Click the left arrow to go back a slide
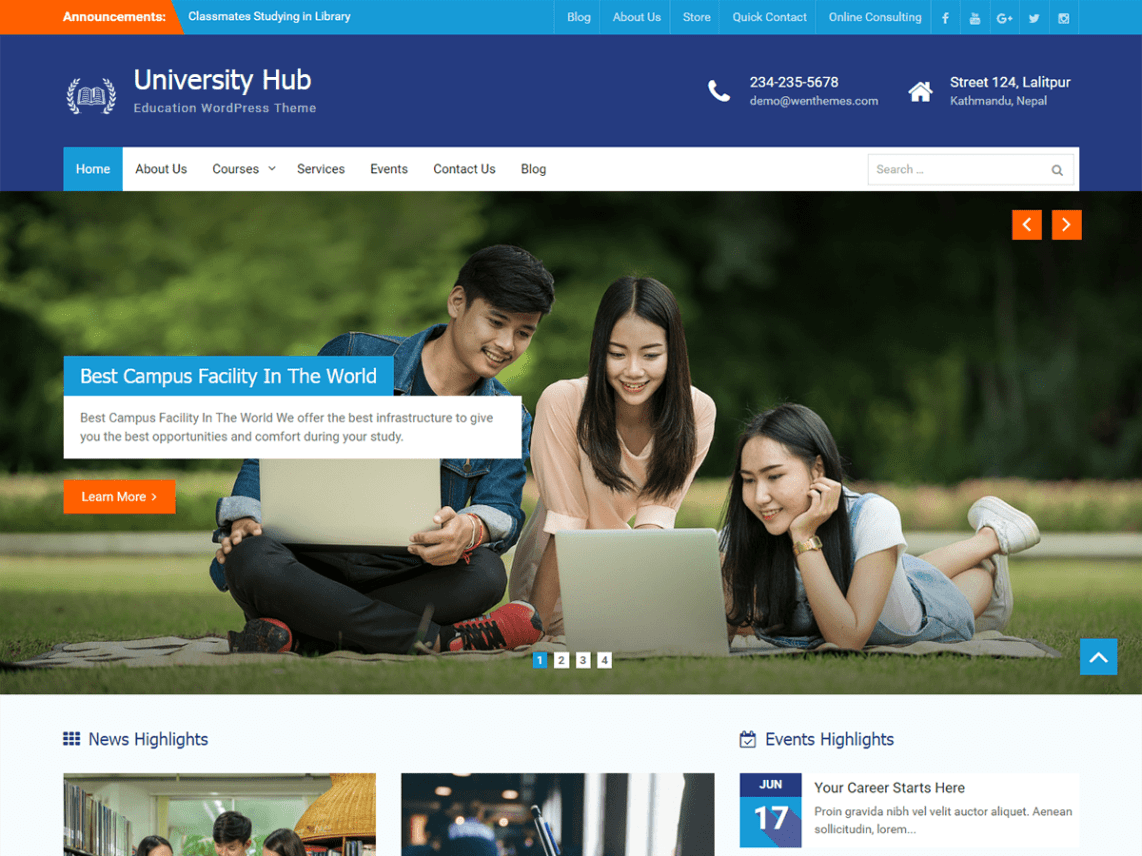The height and width of the screenshot is (856, 1142). [x=1027, y=224]
